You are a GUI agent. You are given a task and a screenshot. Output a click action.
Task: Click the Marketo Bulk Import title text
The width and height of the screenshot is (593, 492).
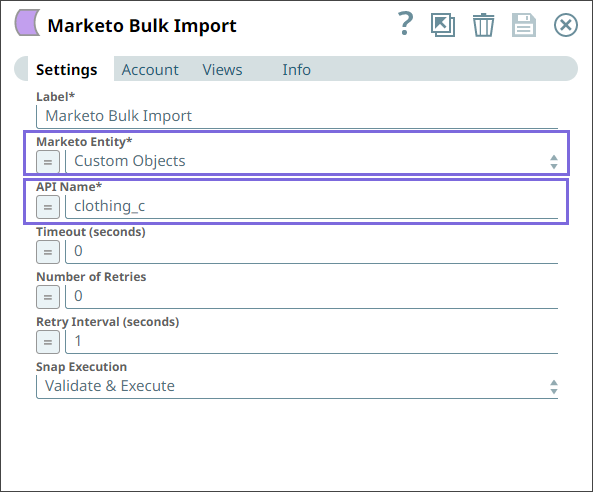click(x=142, y=26)
